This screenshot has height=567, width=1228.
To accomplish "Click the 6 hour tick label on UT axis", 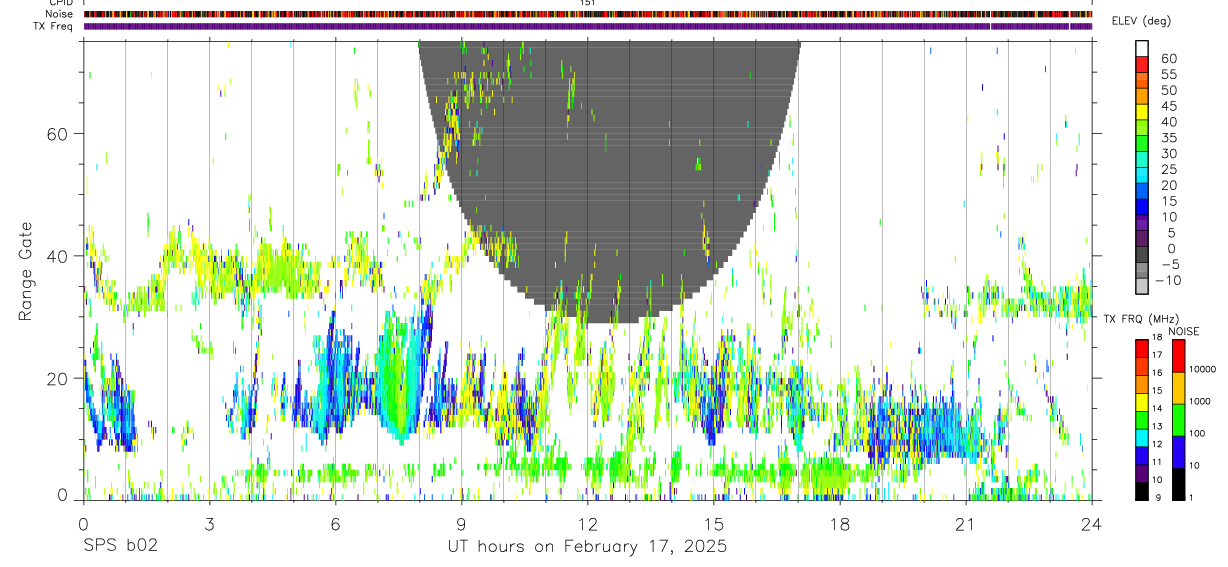I will coord(335,524).
